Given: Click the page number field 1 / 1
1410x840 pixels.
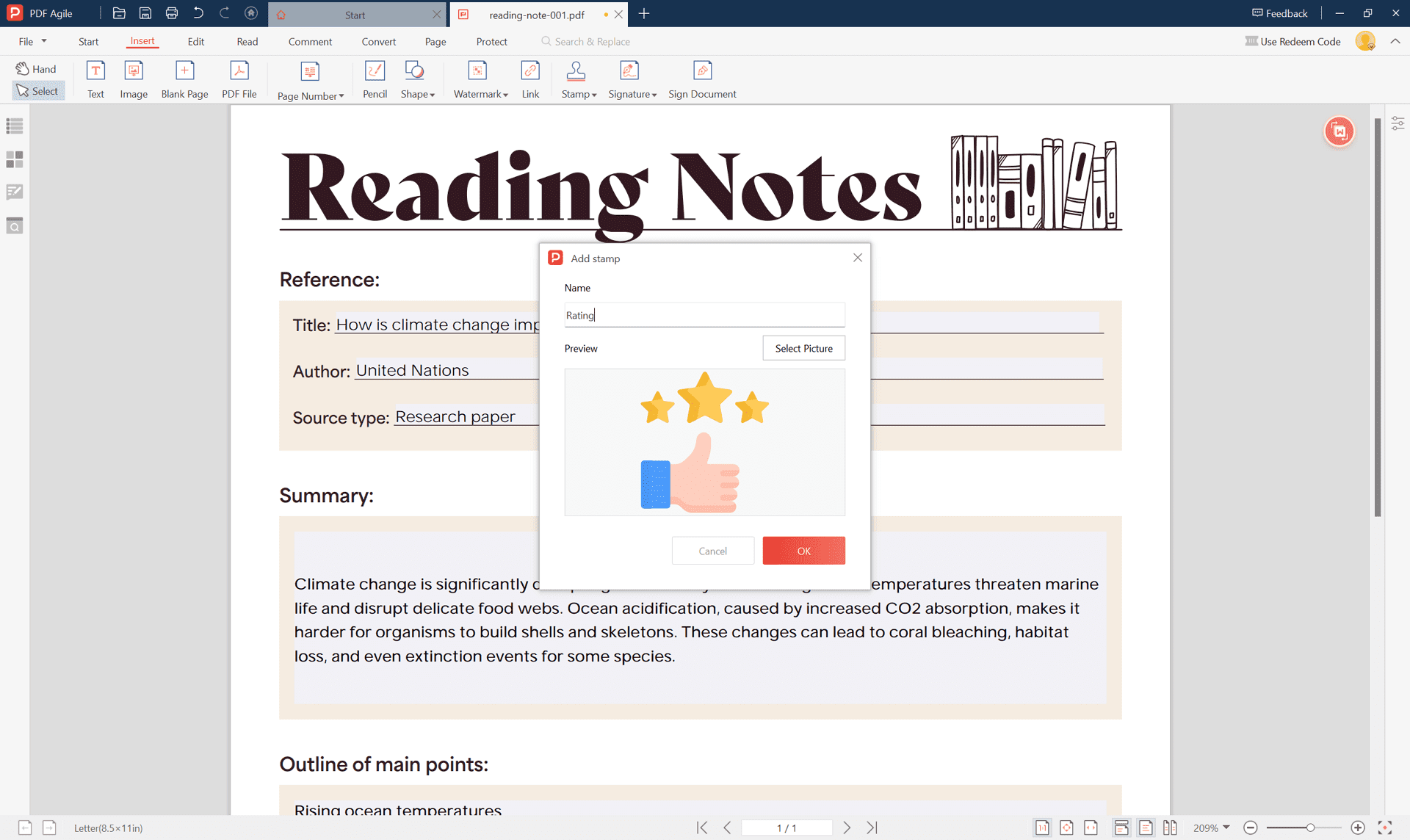Looking at the screenshot, I should pyautogui.click(x=787, y=828).
